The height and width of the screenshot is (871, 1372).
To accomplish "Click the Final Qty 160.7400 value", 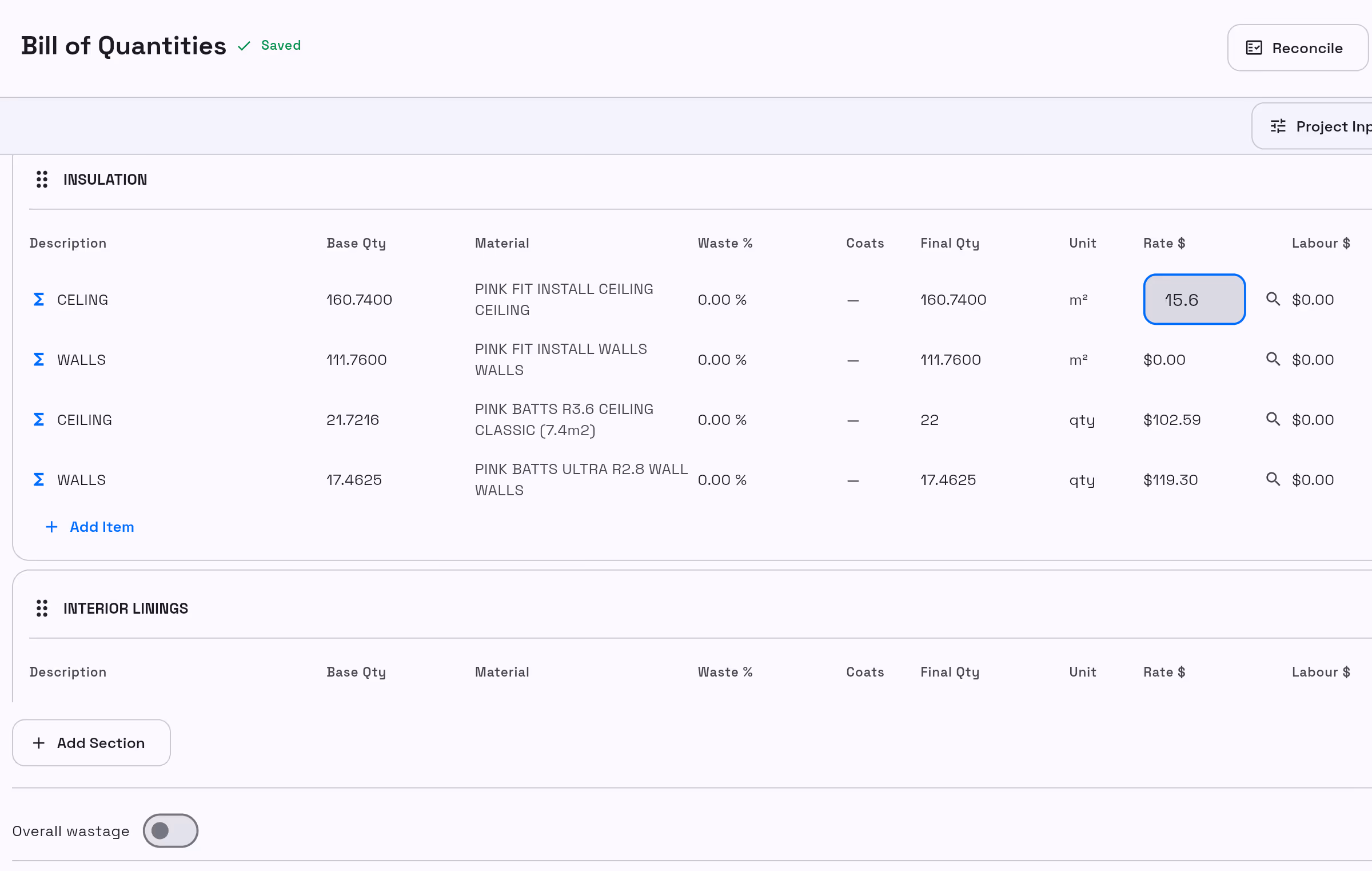I will 953,300.
